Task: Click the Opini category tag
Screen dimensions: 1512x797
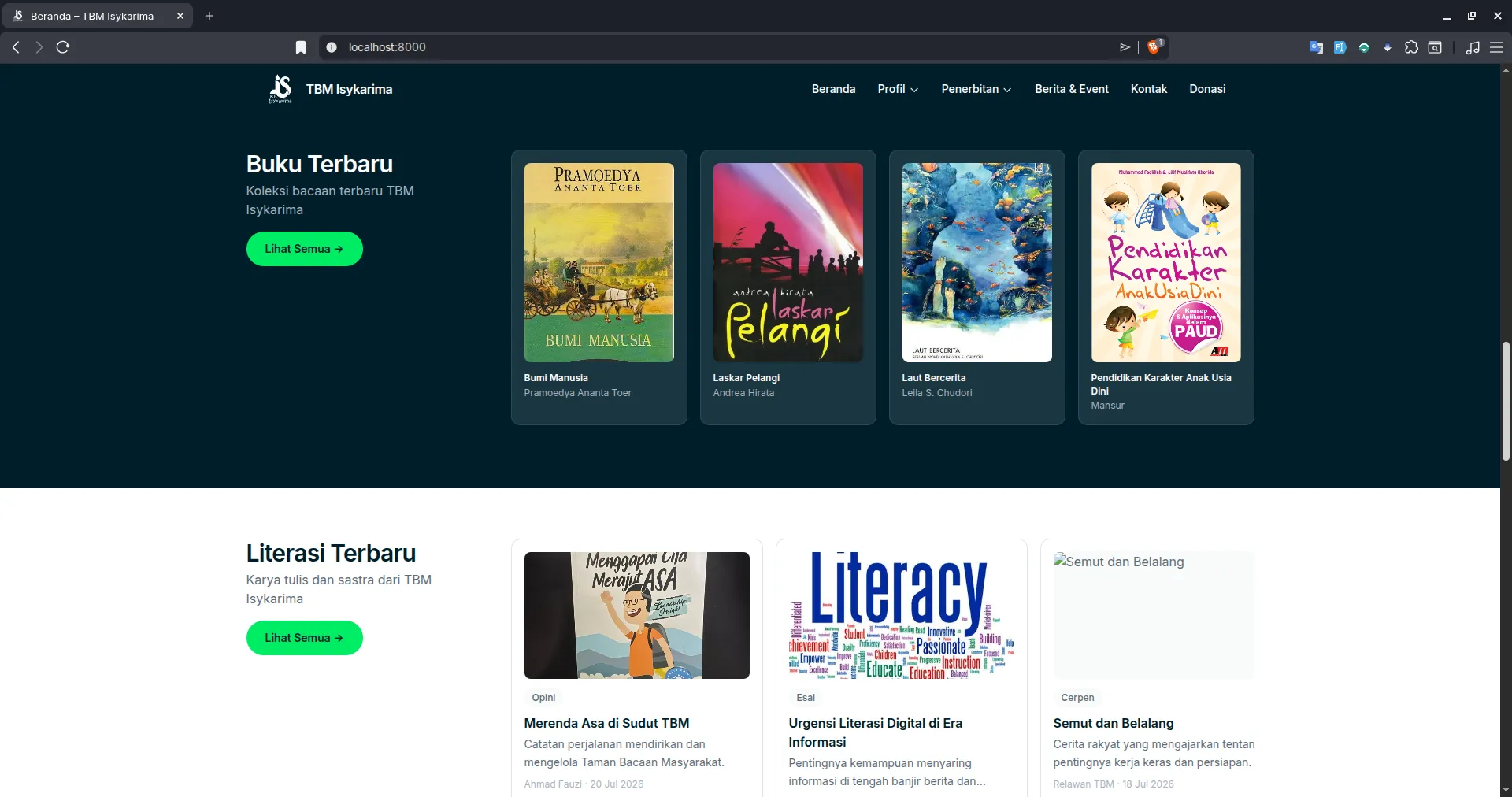Action: (543, 698)
